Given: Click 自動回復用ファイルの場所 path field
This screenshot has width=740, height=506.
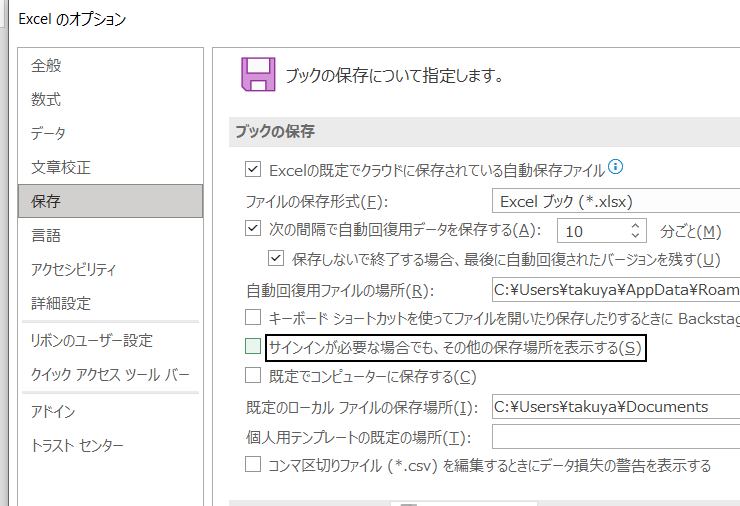Looking at the screenshot, I should click(x=616, y=289).
